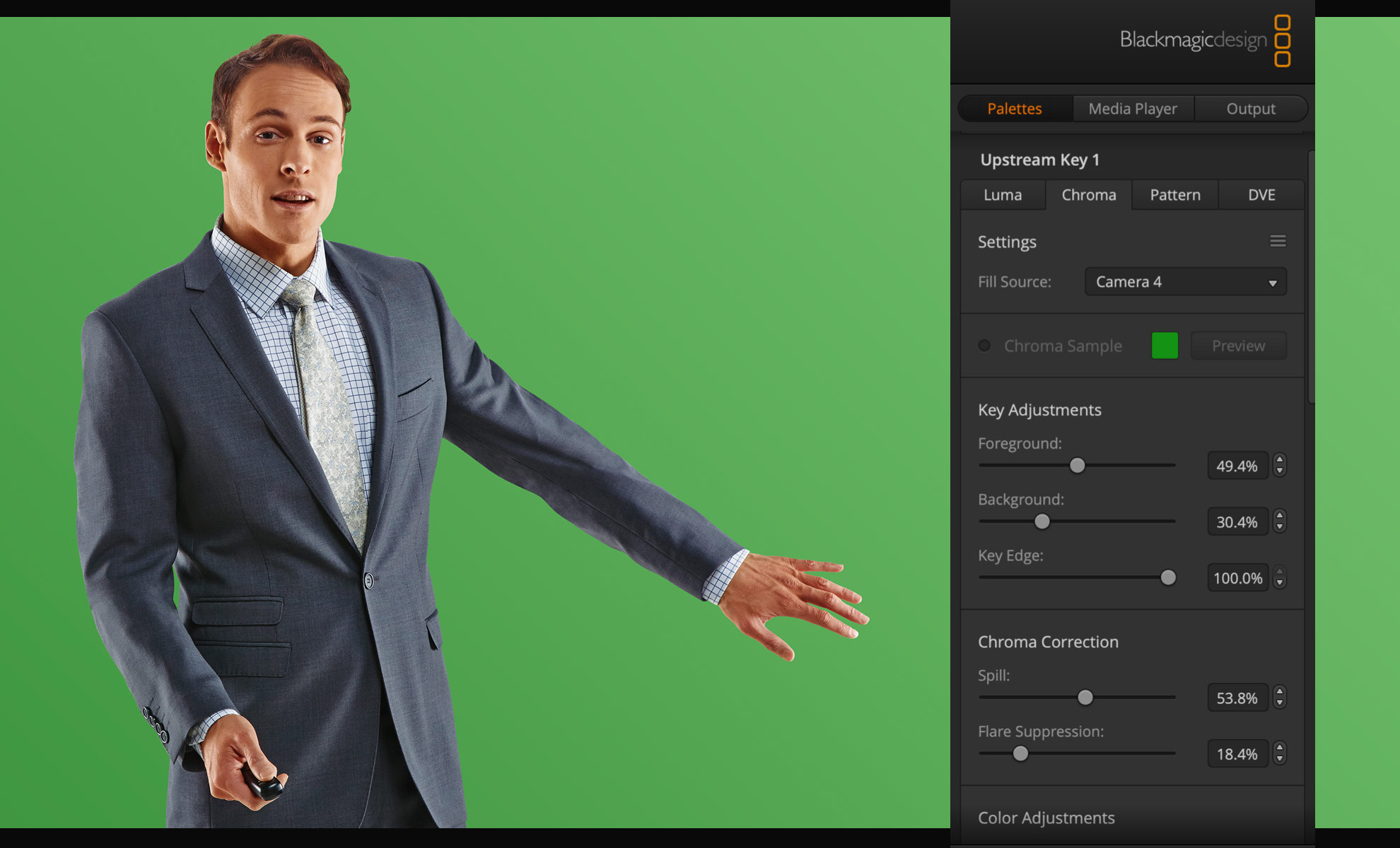
Task: Select the Luma keyer tab
Action: tap(1003, 195)
